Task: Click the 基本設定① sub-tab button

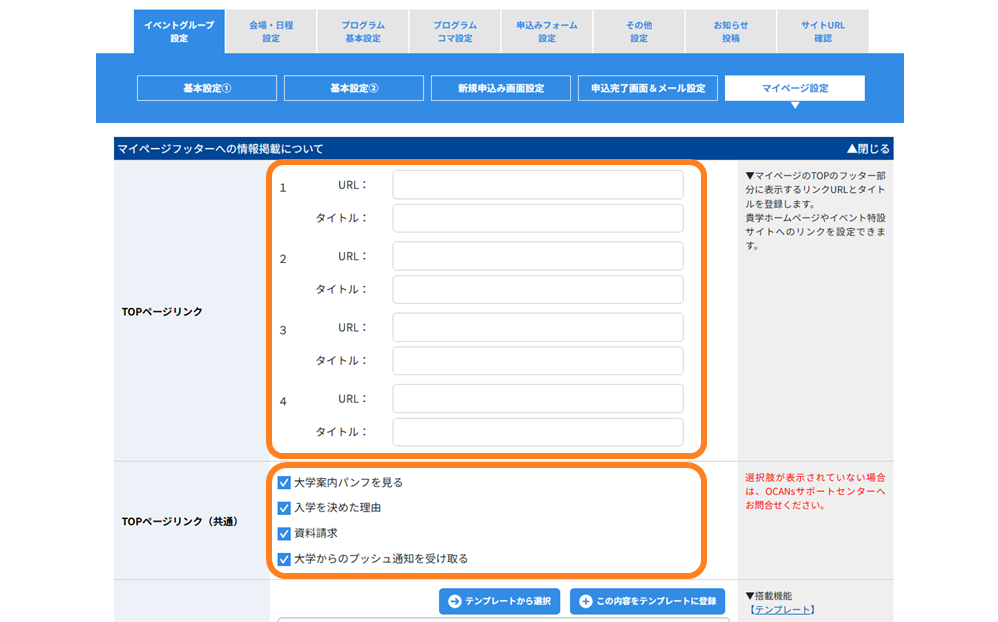Action: [207, 88]
